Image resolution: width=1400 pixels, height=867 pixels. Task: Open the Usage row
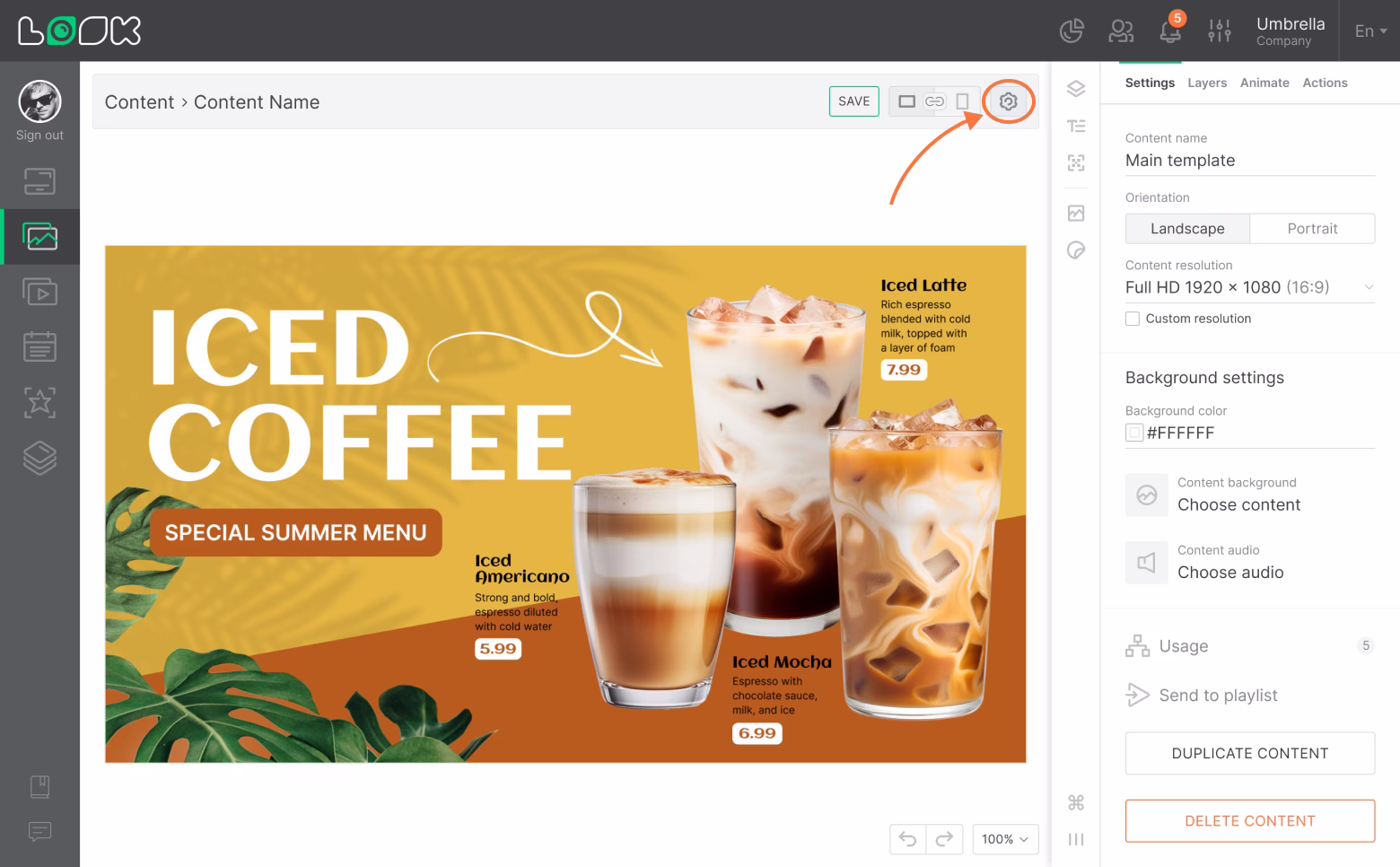pos(1250,646)
